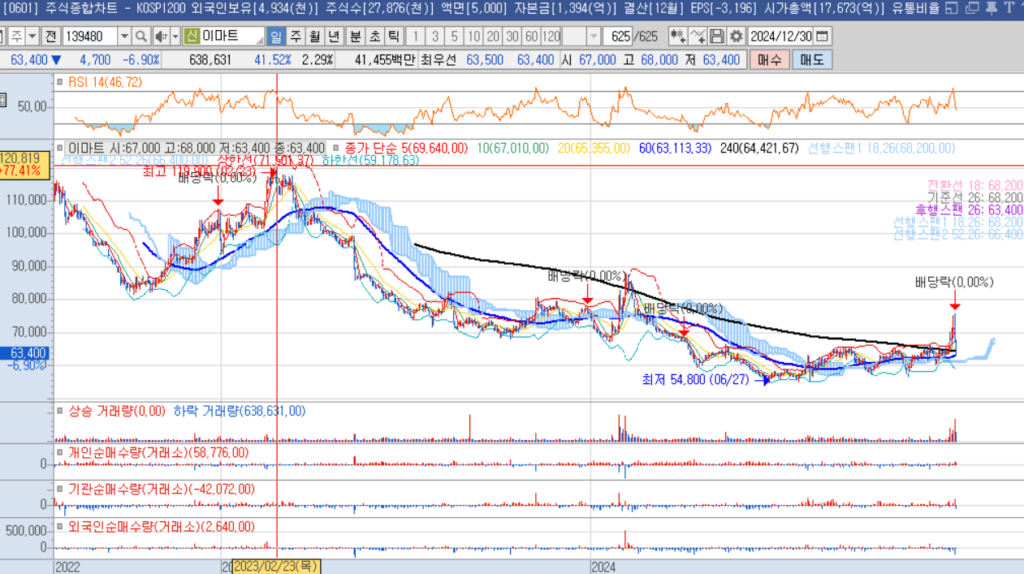Toggle the 상승 거래량 volume indicator marker
1024x574 pixels.
[x=60, y=410]
